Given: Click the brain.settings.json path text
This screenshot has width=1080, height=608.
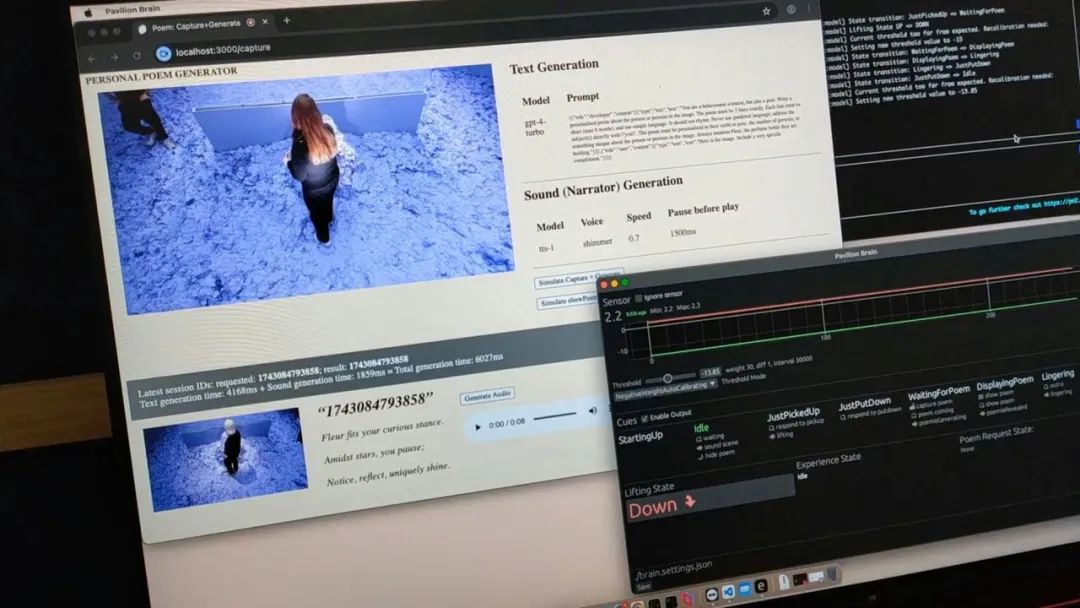Looking at the screenshot, I should [674, 570].
